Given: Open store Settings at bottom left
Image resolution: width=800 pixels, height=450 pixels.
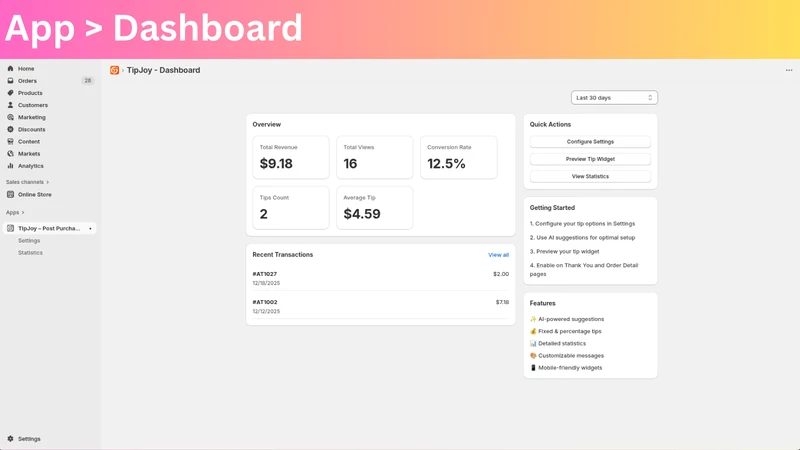Looking at the screenshot, I should (29, 439).
